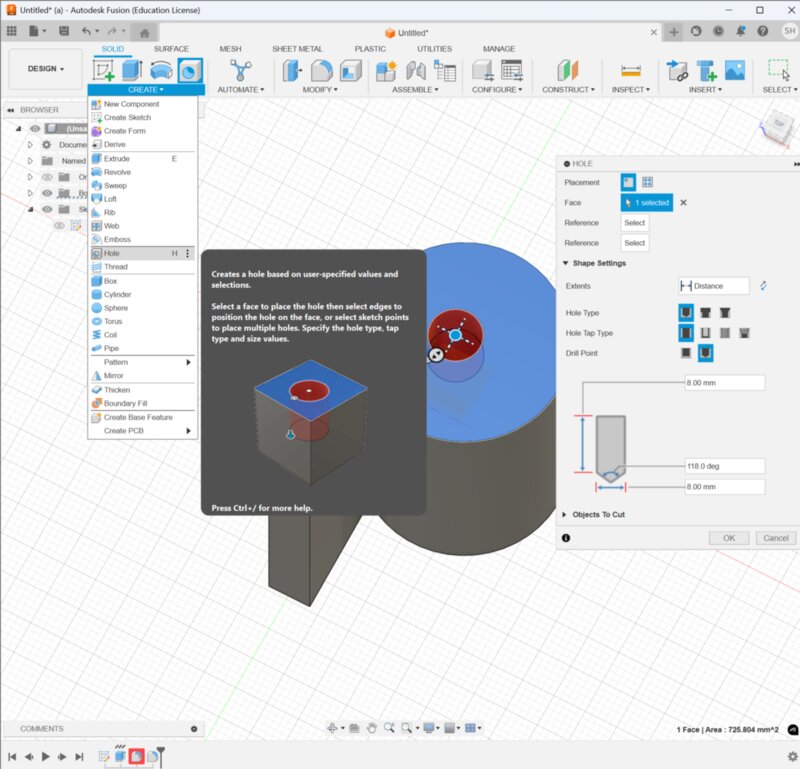Click the Insert image canvas icon
Image resolution: width=800 pixels, height=769 pixels.
pos(735,70)
